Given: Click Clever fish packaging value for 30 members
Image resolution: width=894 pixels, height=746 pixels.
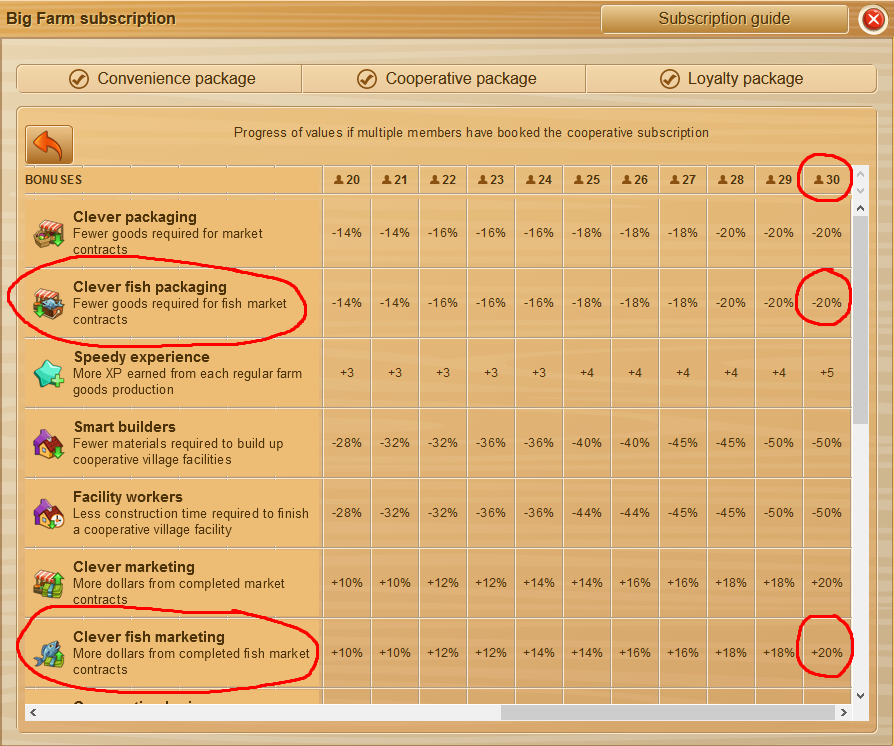Looking at the screenshot, I should click(827, 303).
